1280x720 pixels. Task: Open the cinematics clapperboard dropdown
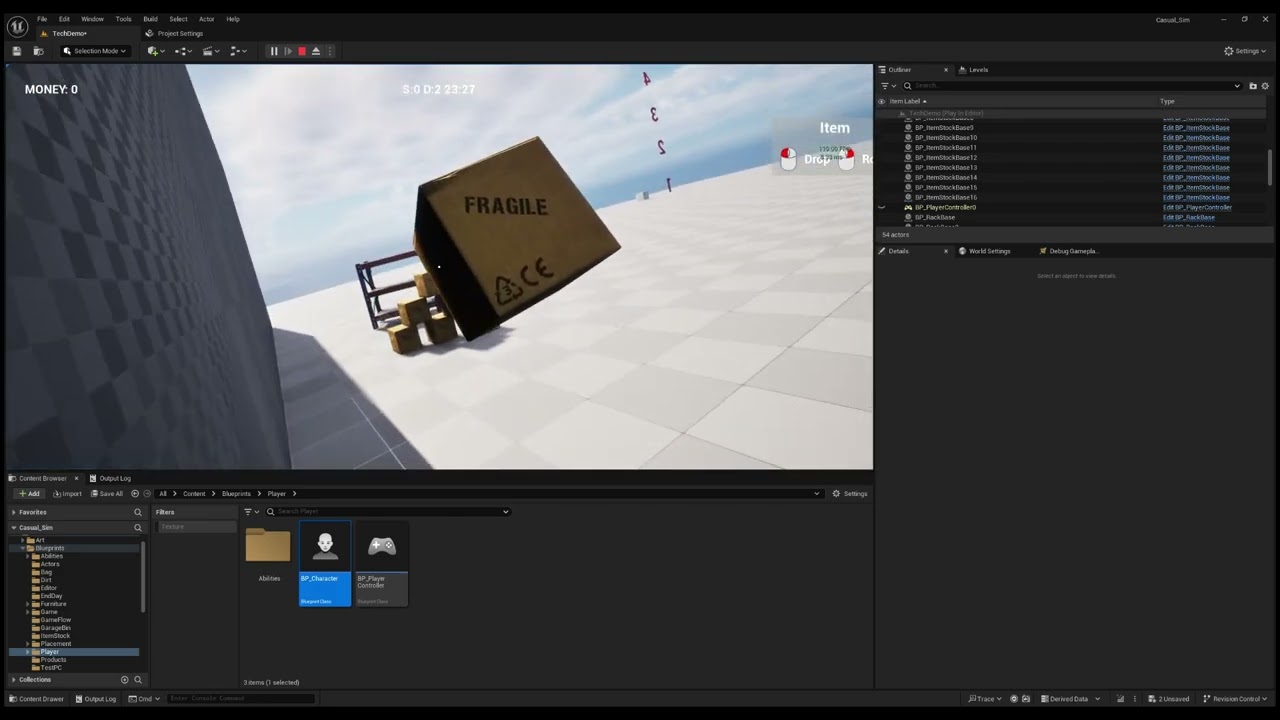click(x=211, y=51)
